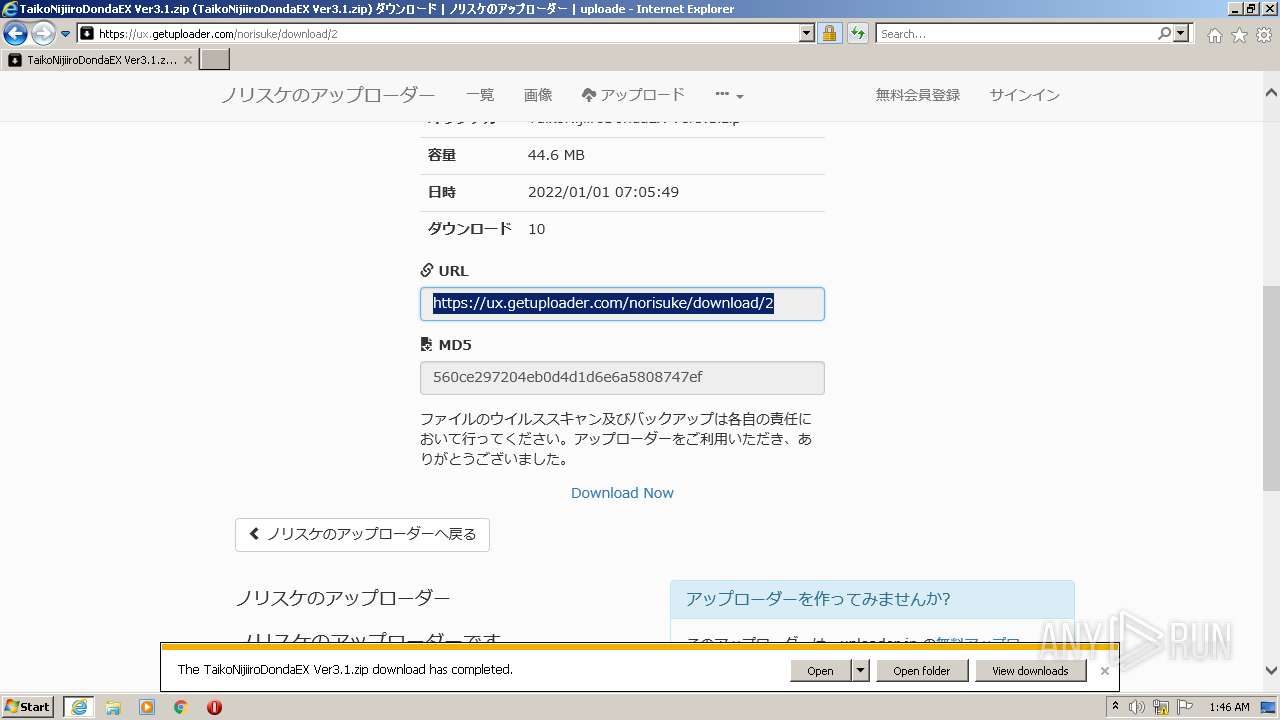The height and width of the screenshot is (720, 1280).
Task: Click Open folder button
Action: click(922, 671)
